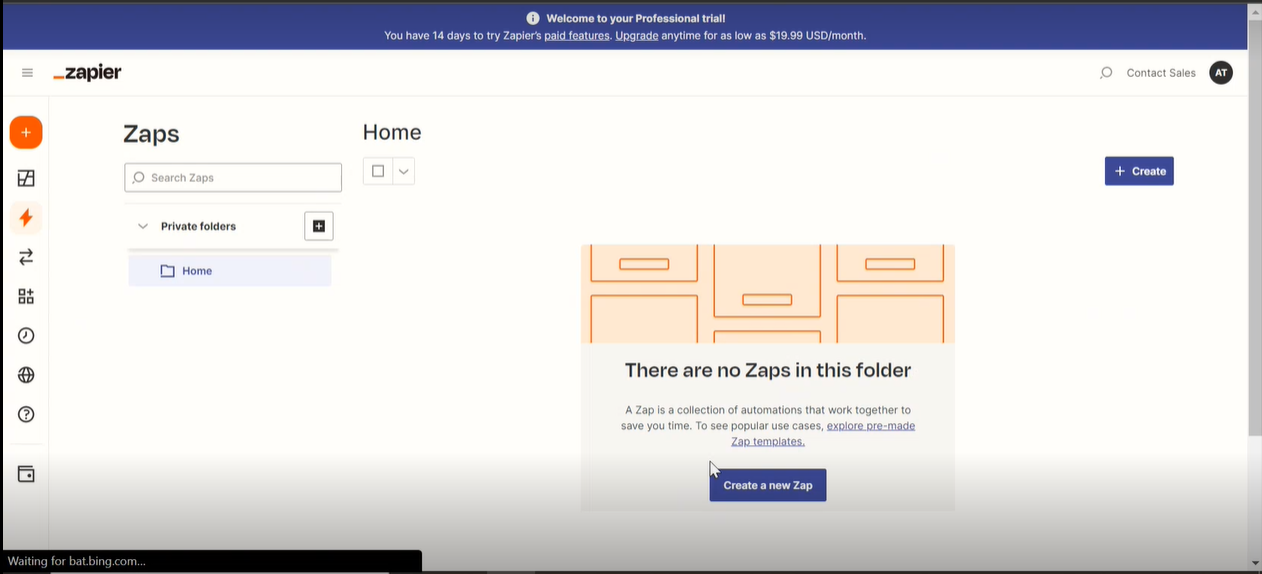
Task: Click the Zapier logo
Action: tap(88, 73)
